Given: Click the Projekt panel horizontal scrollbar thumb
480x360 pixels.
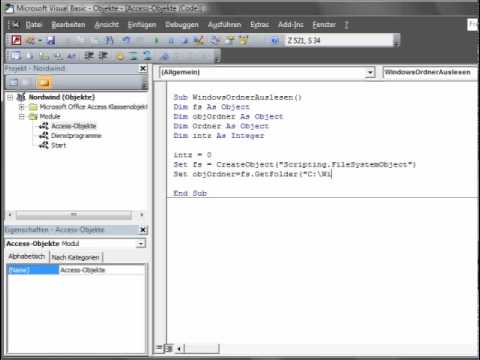Looking at the screenshot, I should click(74, 215).
